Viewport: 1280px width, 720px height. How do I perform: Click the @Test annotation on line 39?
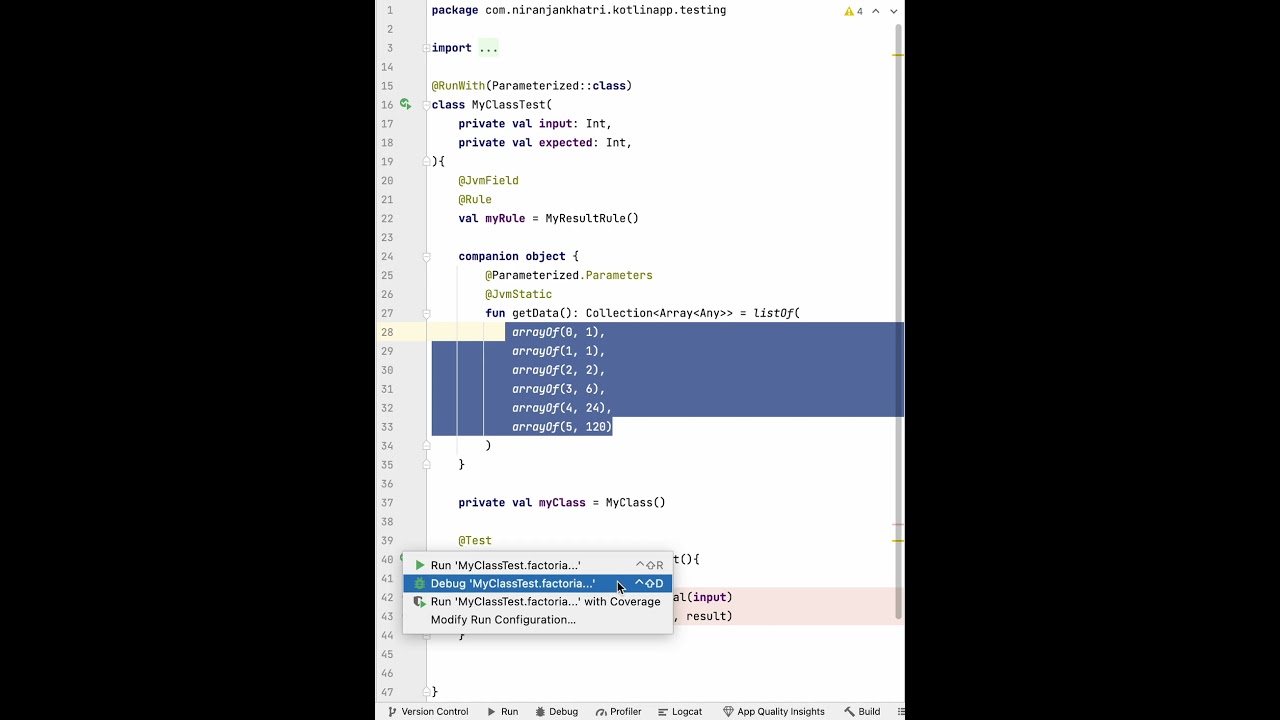[475, 541]
